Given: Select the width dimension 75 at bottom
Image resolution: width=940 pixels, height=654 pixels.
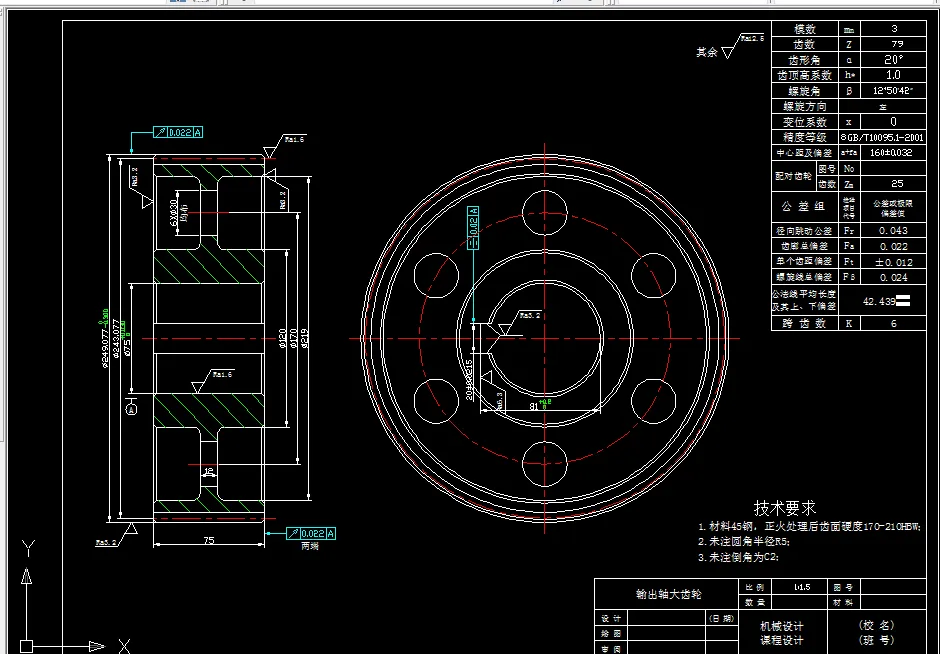Looking at the screenshot, I should 209,540.
